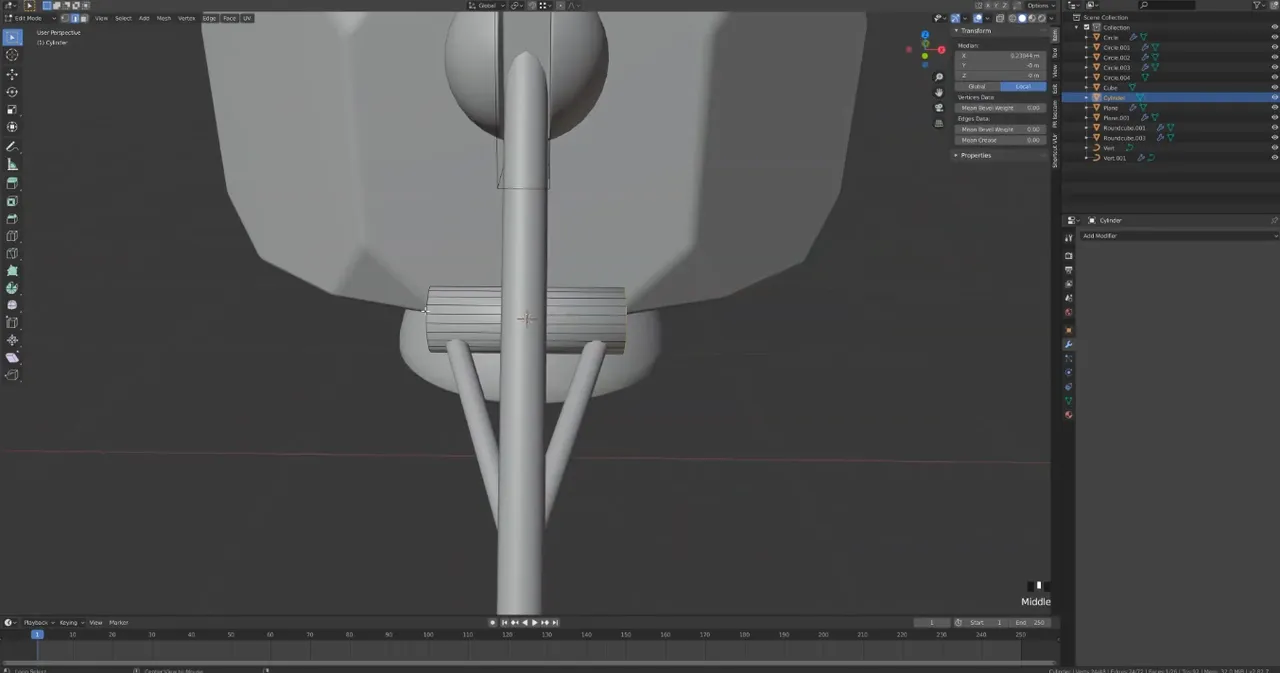Image resolution: width=1280 pixels, height=673 pixels.
Task: Adjust the edges Mean Bevel Weight slider
Action: point(1001,129)
